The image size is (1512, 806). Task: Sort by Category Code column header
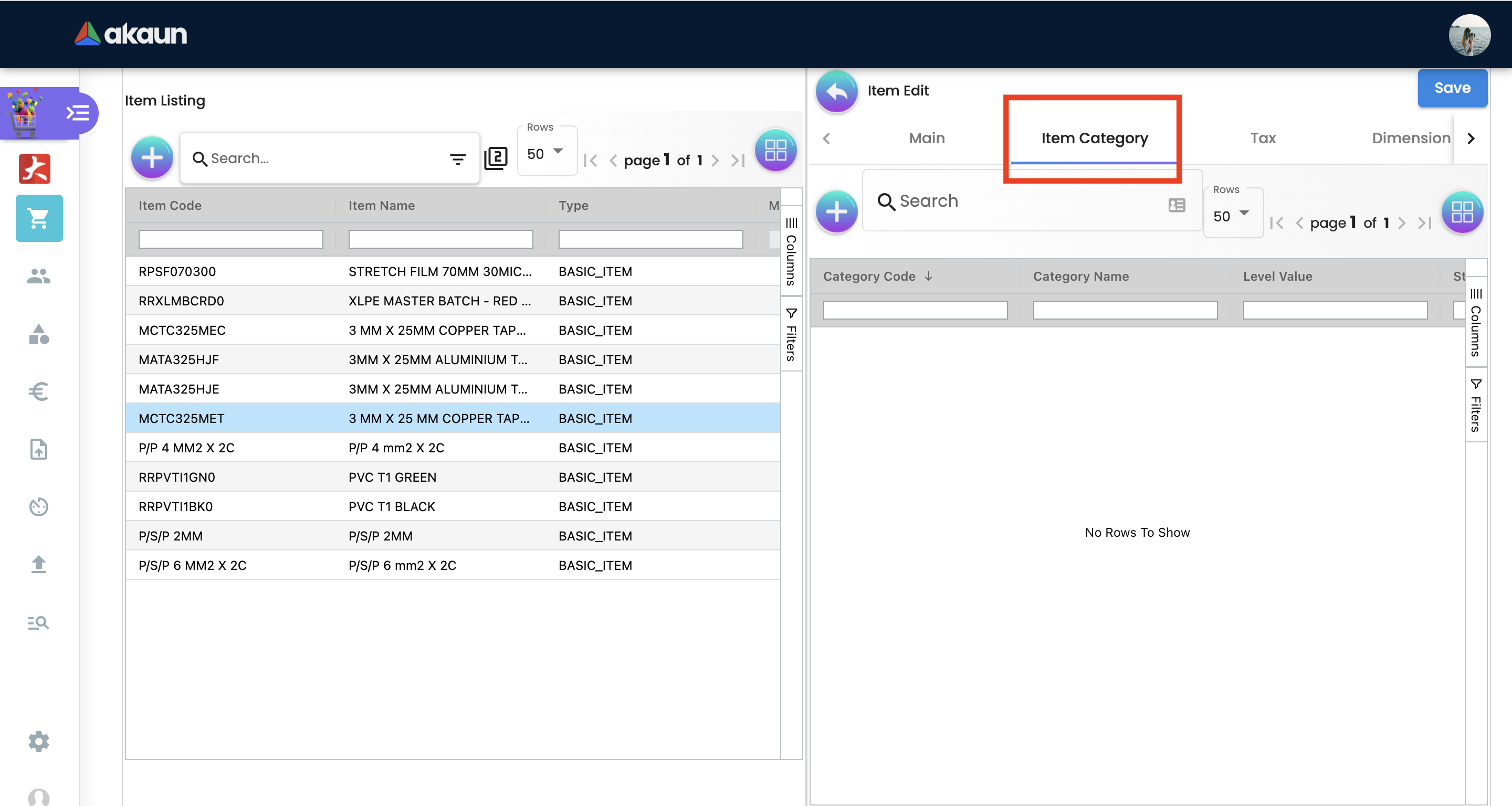click(x=869, y=277)
